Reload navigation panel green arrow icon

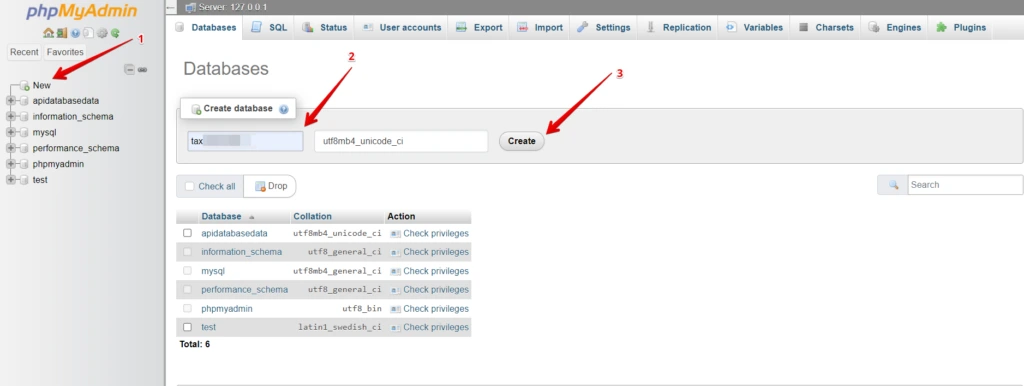(115, 33)
